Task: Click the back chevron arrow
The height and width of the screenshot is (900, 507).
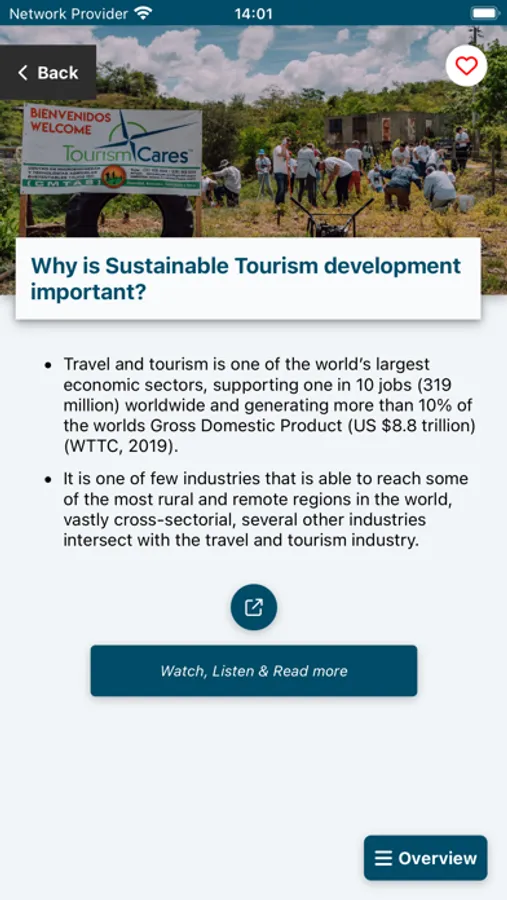Action: pyautogui.click(x=22, y=73)
